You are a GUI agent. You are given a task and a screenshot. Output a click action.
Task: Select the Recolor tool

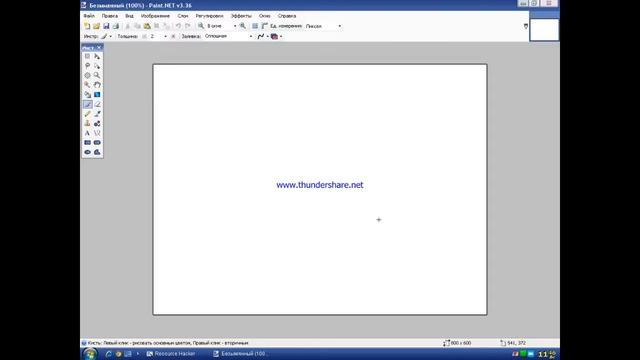point(97,124)
